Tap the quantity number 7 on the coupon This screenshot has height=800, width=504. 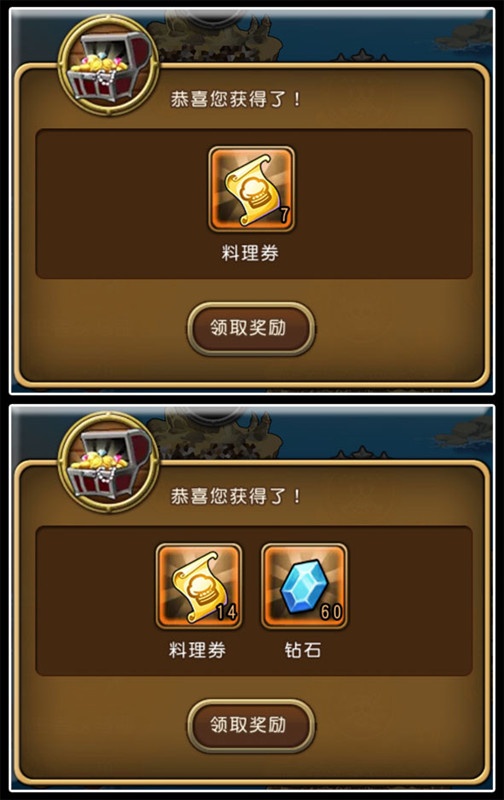click(x=284, y=214)
